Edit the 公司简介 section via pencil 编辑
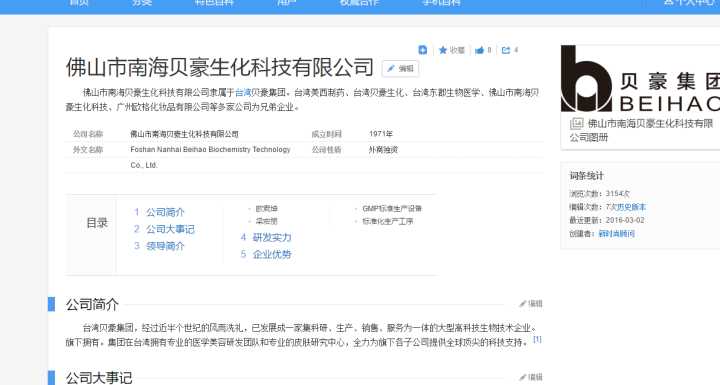 click(531, 304)
